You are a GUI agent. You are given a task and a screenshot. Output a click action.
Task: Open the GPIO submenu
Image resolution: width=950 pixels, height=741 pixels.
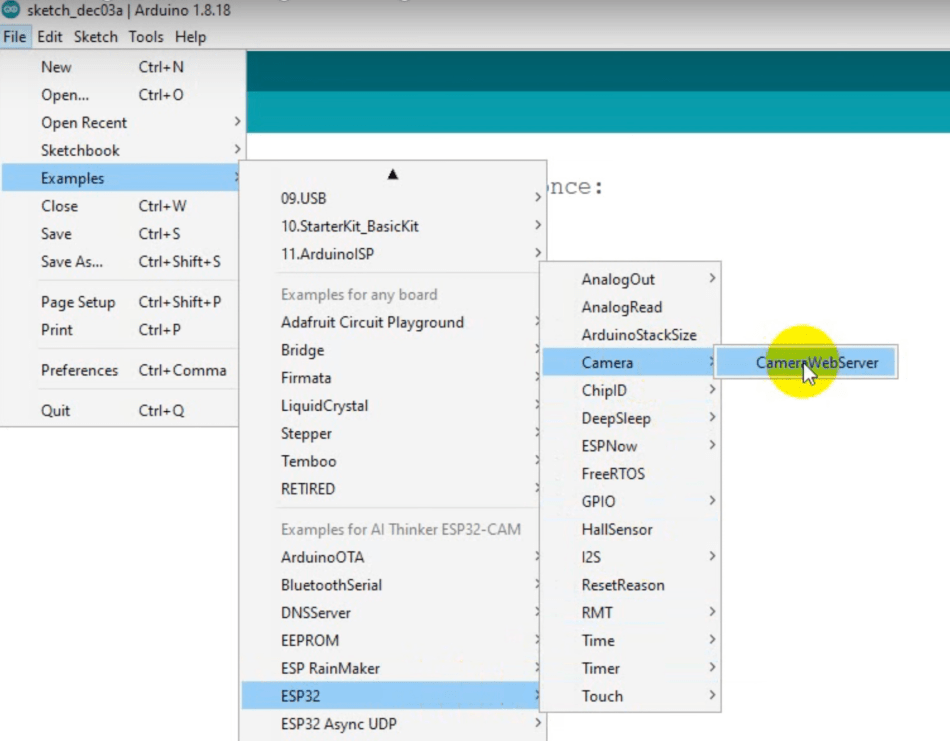pyautogui.click(x=630, y=502)
